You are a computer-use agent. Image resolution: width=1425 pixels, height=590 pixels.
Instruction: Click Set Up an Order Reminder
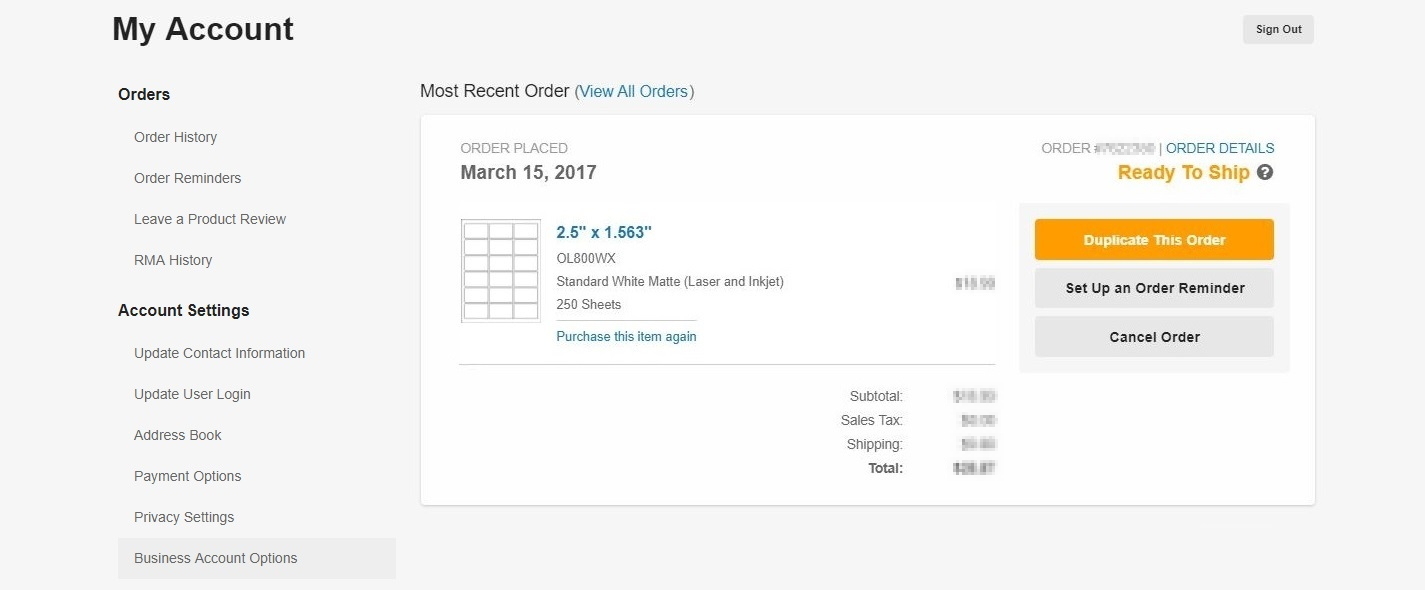[1154, 288]
